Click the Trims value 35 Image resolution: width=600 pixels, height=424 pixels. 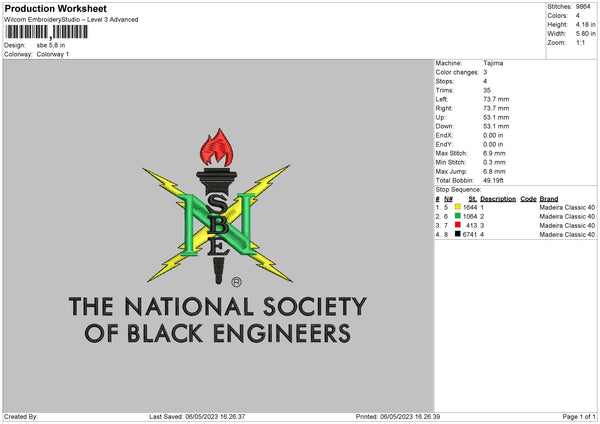coord(486,90)
